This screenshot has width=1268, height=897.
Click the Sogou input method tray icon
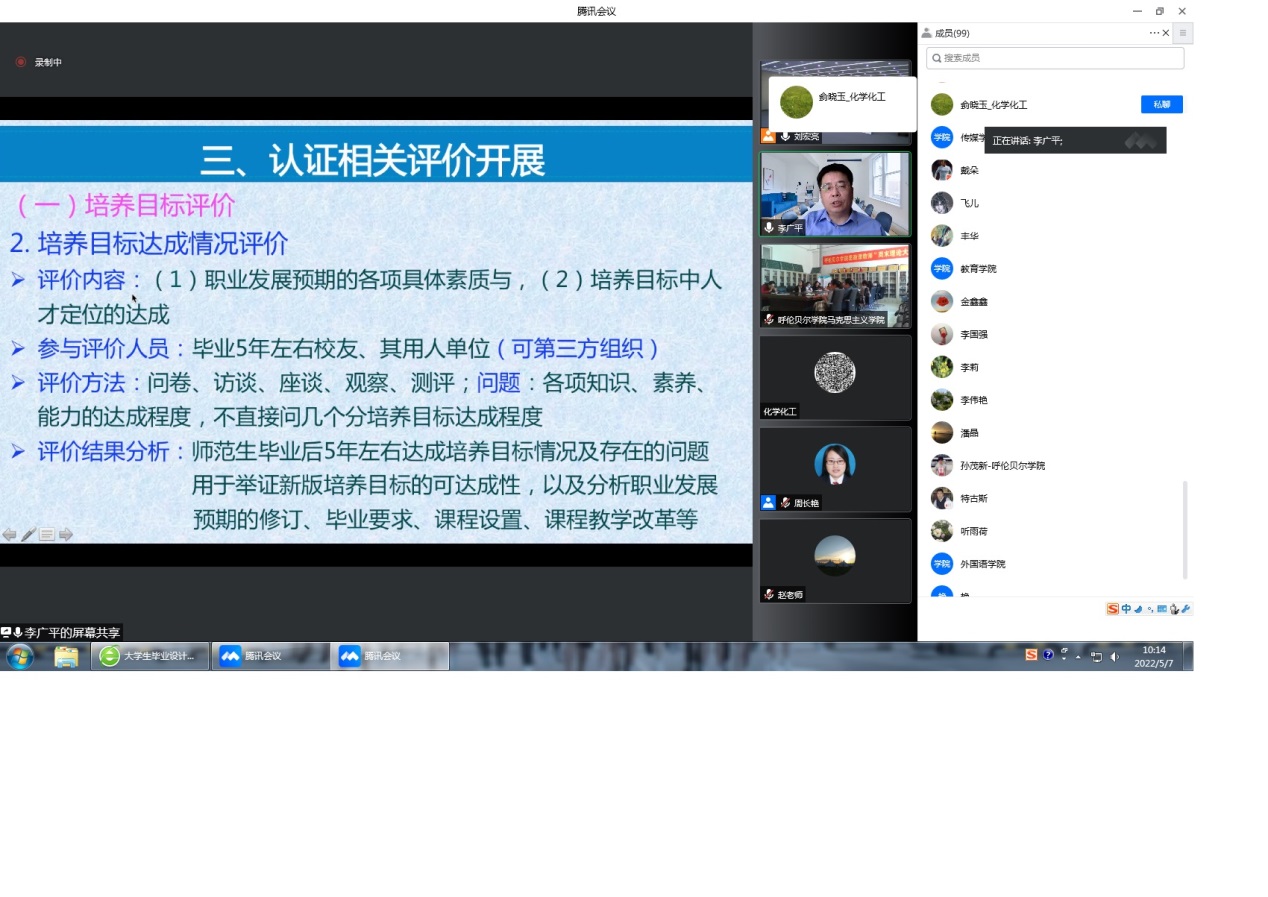pos(1031,655)
